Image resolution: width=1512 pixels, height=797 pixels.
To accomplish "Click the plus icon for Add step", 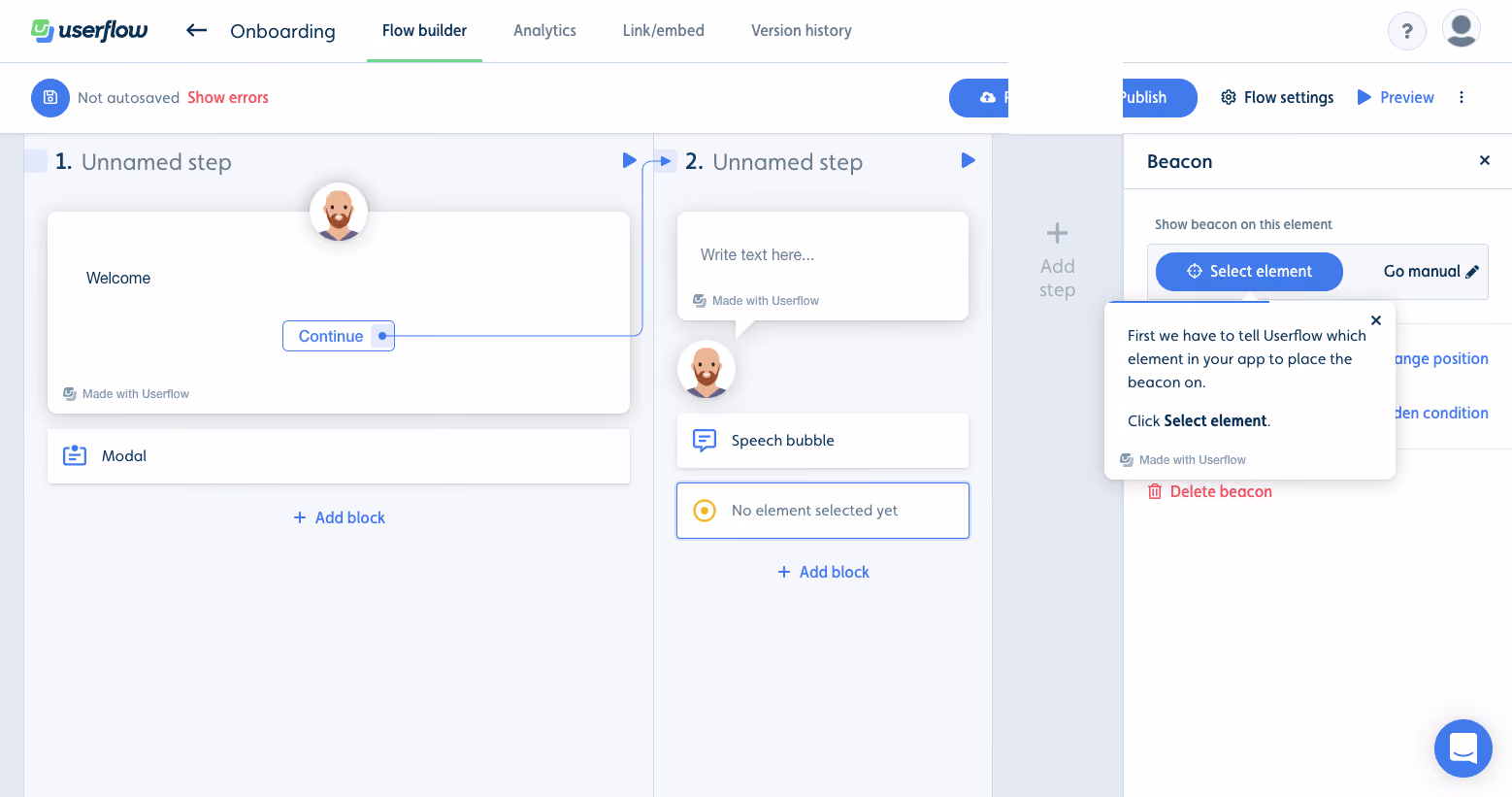I will [1057, 233].
